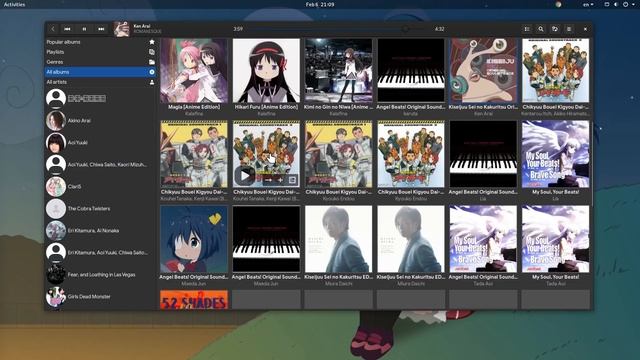Open Hikari Furu [Anime Edition] album
Viewport: 640px width, 360px height.
click(x=266, y=71)
